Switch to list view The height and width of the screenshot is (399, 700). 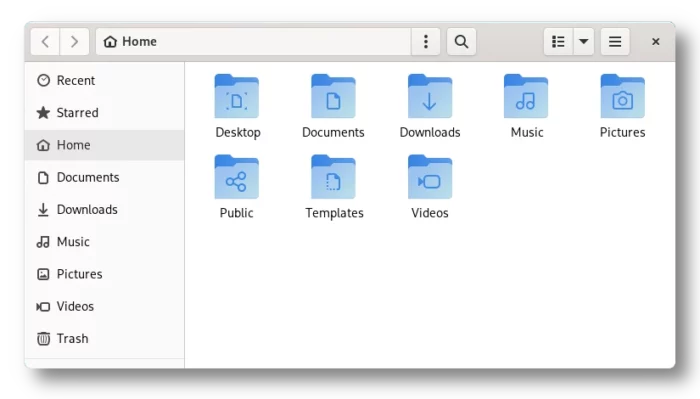click(x=558, y=42)
